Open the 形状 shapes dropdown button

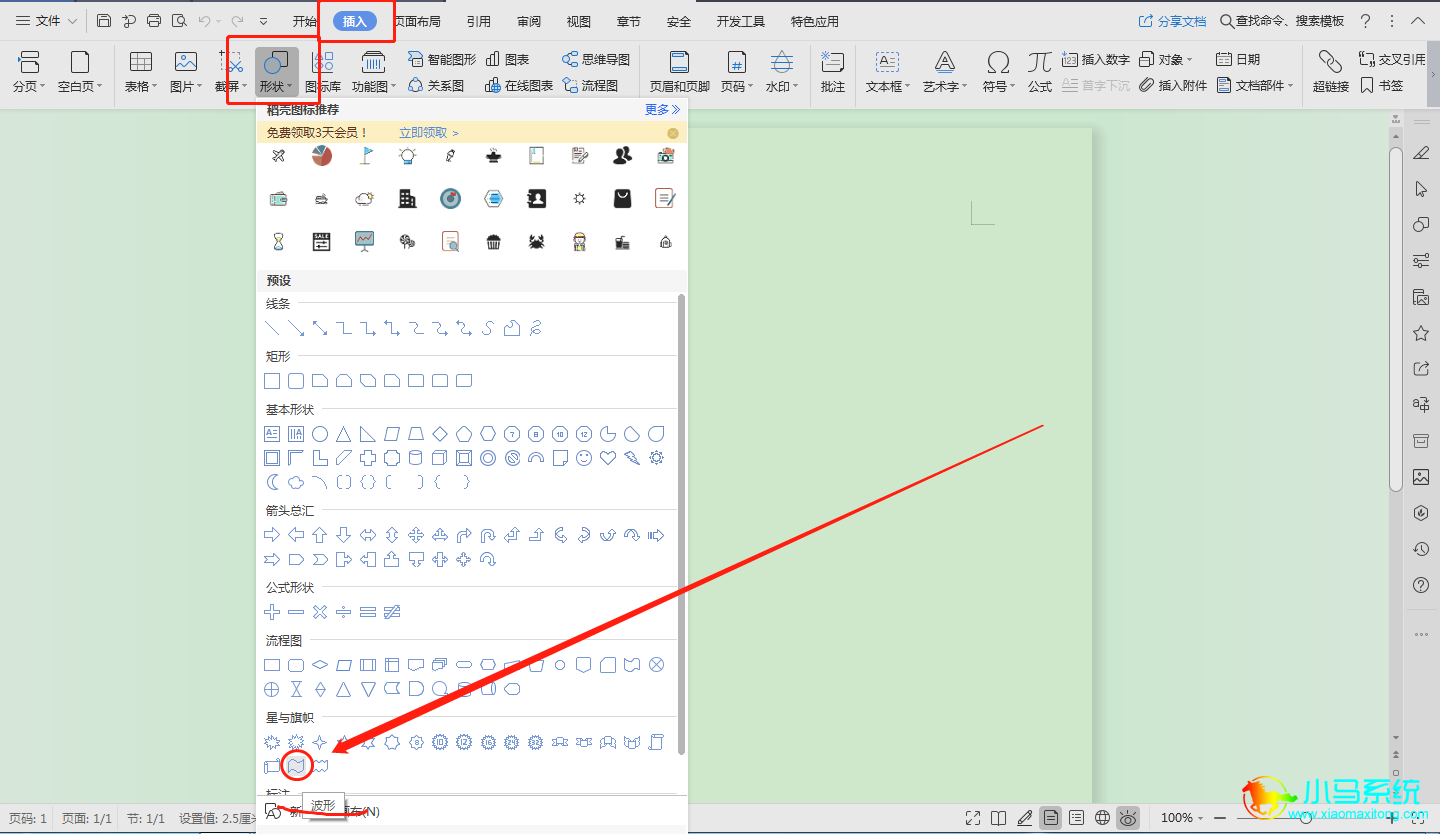click(x=275, y=73)
